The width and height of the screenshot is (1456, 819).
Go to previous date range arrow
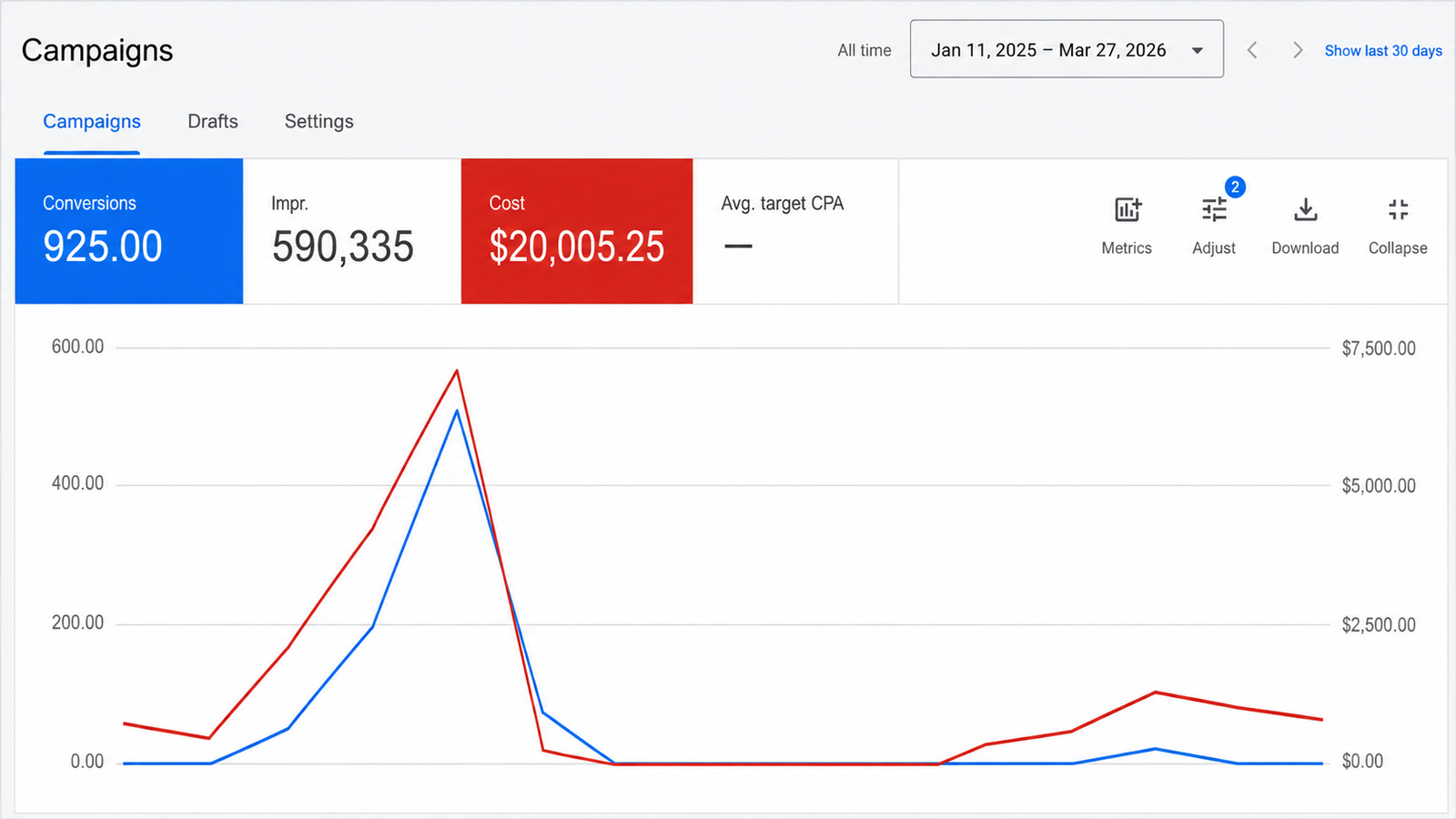point(1252,50)
